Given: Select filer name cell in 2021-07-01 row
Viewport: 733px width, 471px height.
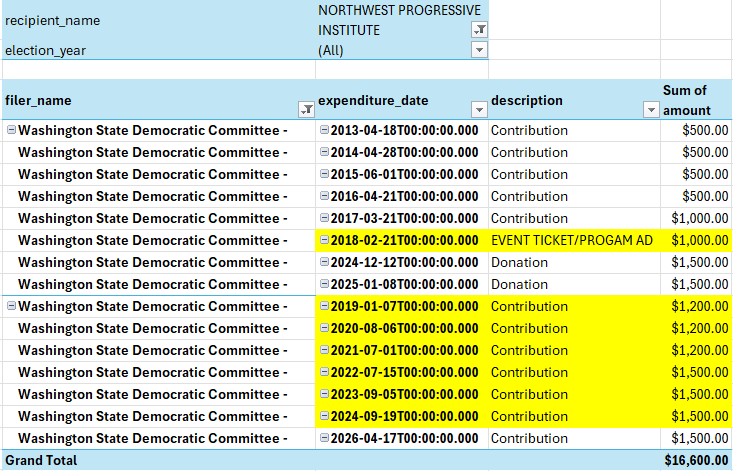Looking at the screenshot, I should [159, 350].
